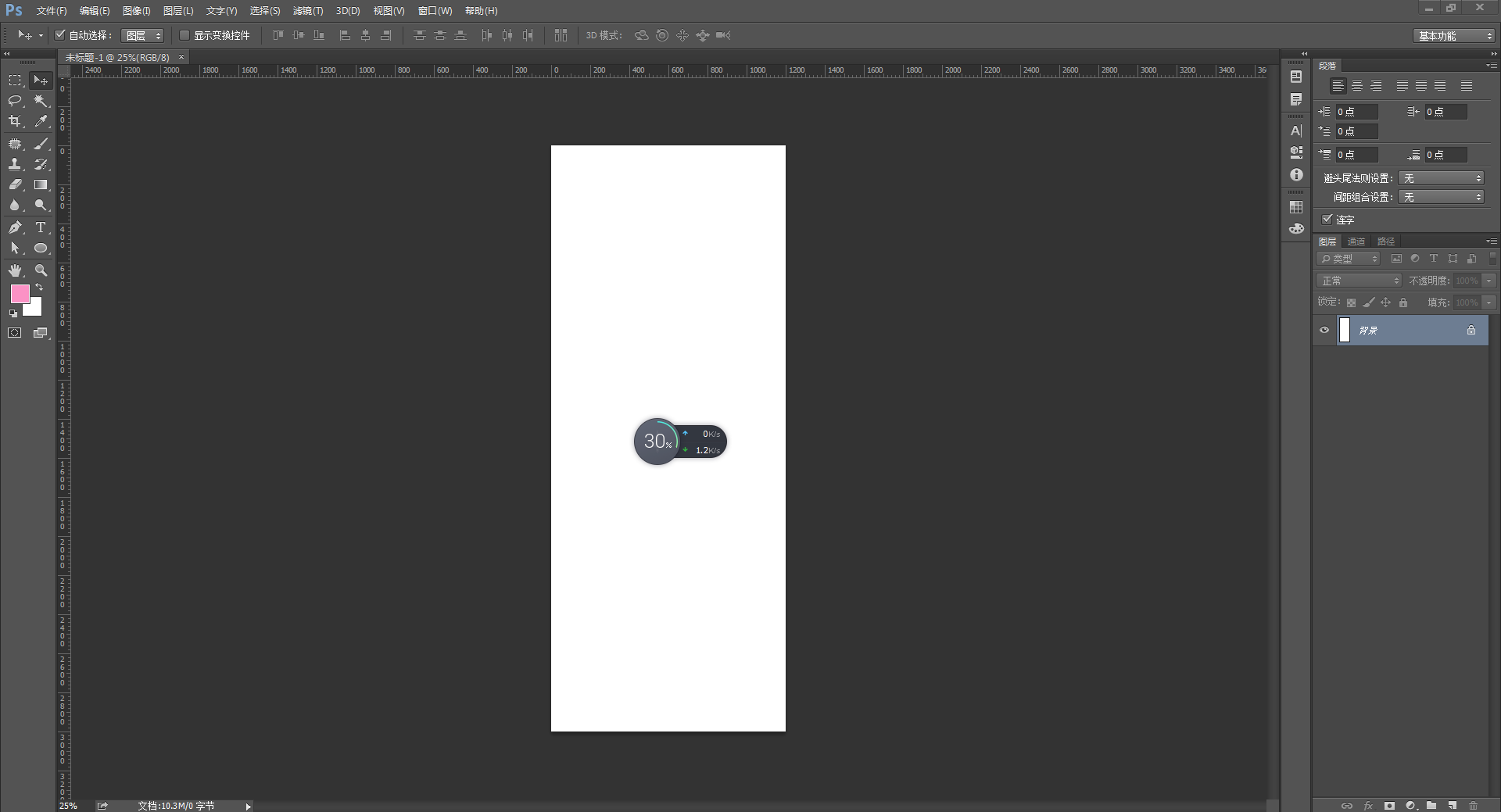The width and height of the screenshot is (1501, 812).
Task: Click the auto-align layers icon in options bar
Action: (561, 35)
